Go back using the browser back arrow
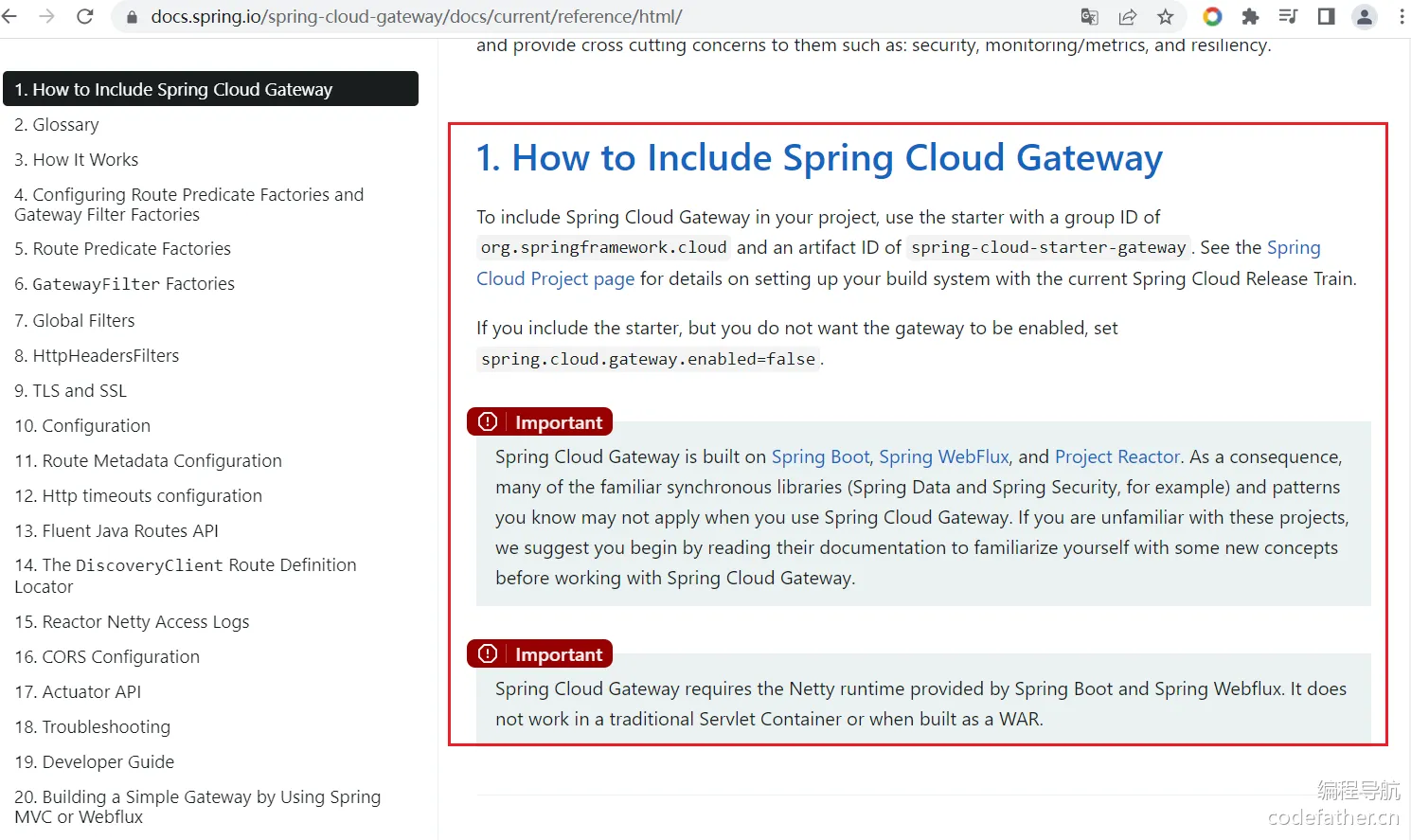The width and height of the screenshot is (1411, 840). pyautogui.click(x=10, y=16)
